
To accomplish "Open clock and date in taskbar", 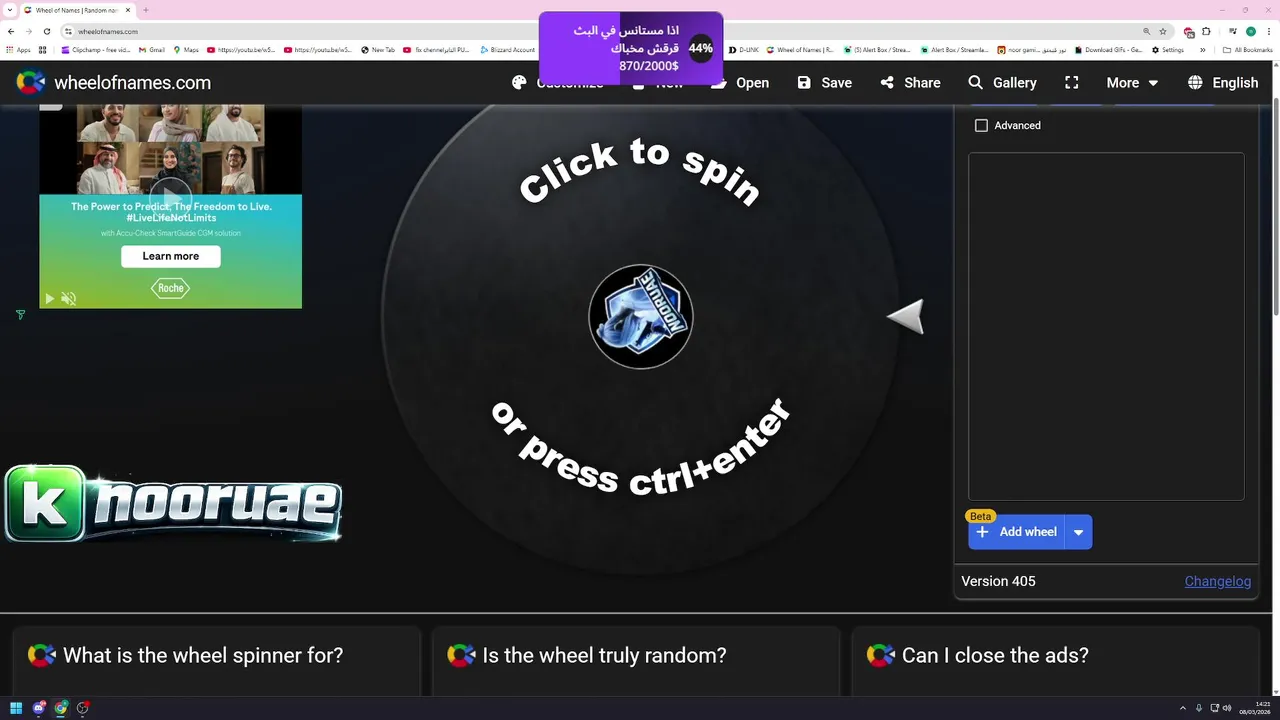I will pyautogui.click(x=1256, y=708).
